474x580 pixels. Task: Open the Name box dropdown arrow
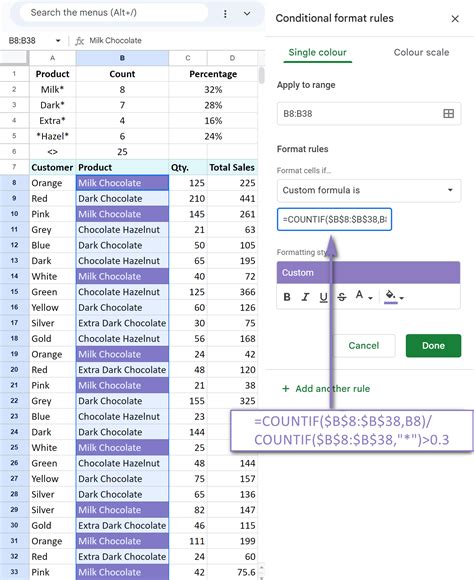[58, 41]
